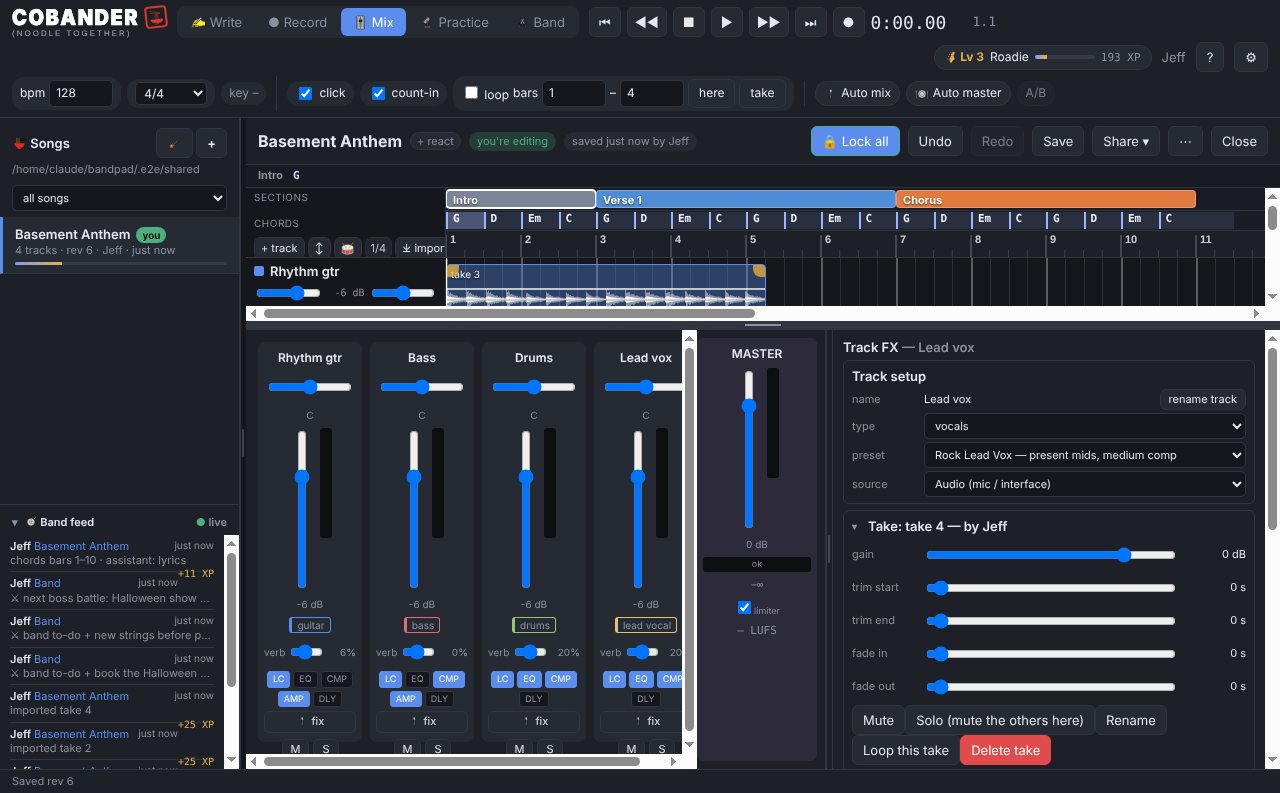
Task: Click the guitar icon button beside Songs
Action: pos(174,144)
